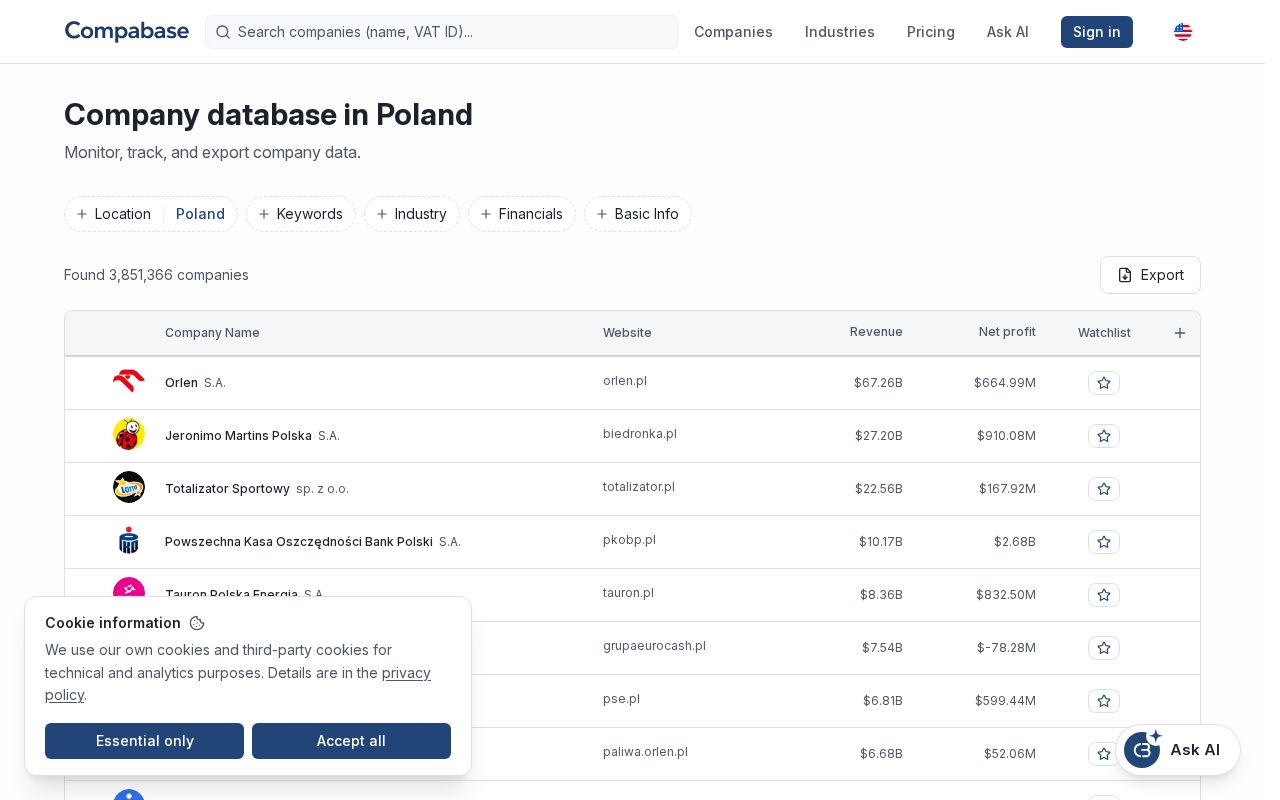Expand the Industry filter
Screen dimensions: 1280x800
pyautogui.click(x=412, y=214)
